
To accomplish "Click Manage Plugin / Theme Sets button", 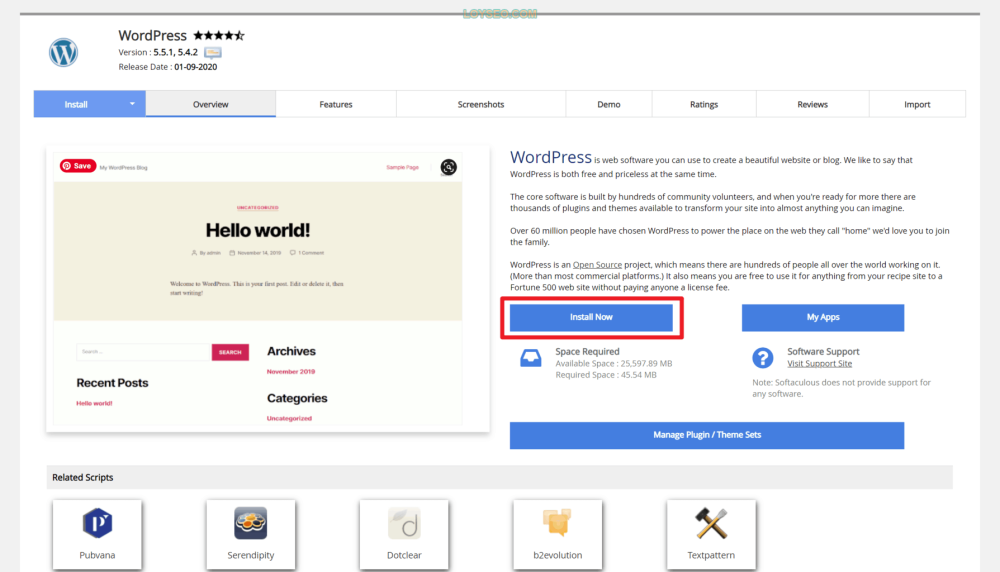I will point(707,435).
